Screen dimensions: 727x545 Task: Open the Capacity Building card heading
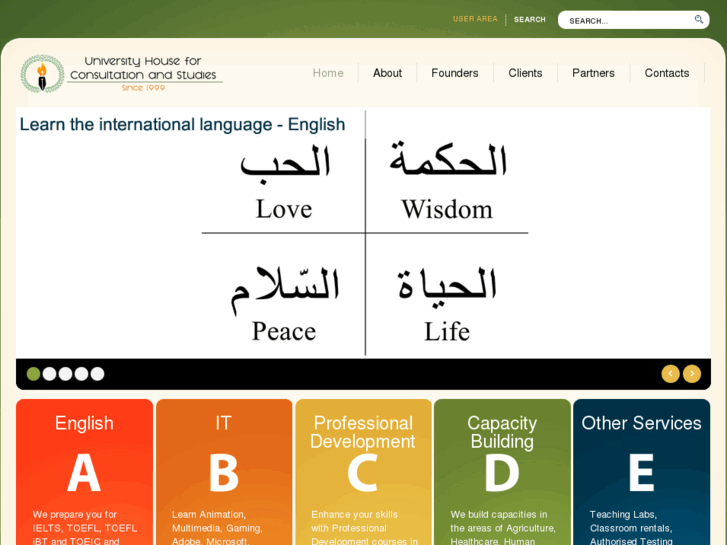click(502, 432)
